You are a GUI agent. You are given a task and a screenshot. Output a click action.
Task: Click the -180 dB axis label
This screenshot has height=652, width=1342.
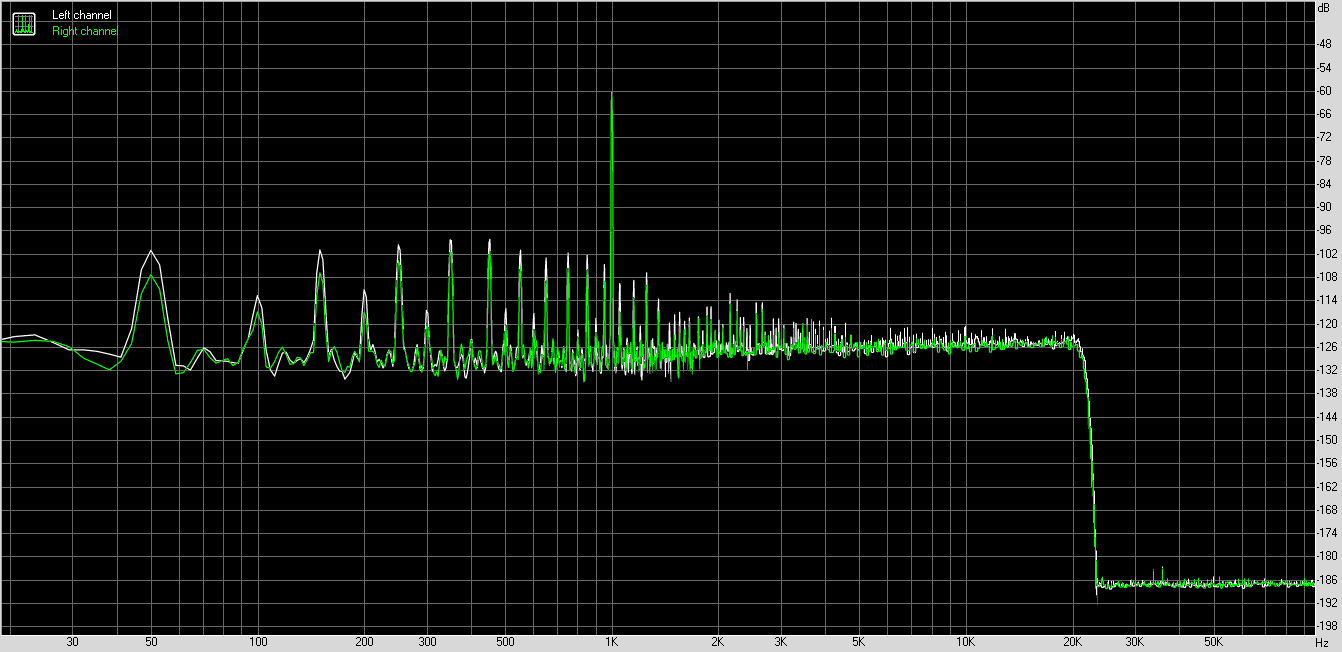[1328, 555]
